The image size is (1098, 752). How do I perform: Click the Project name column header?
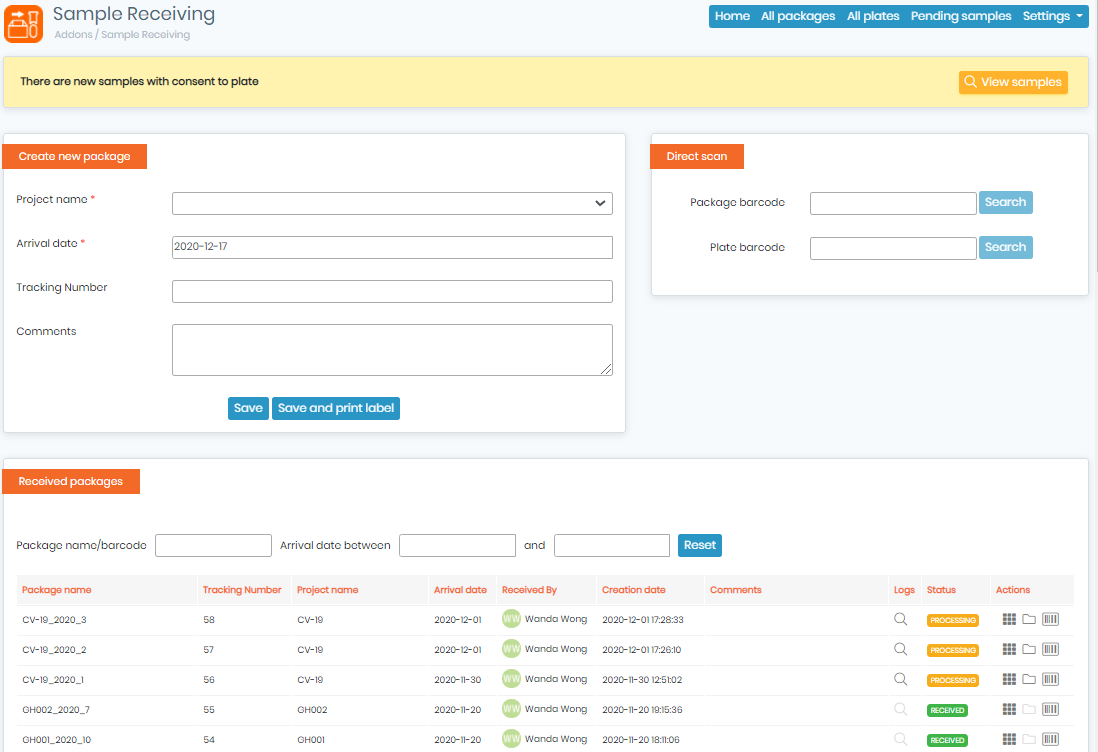[x=328, y=590]
